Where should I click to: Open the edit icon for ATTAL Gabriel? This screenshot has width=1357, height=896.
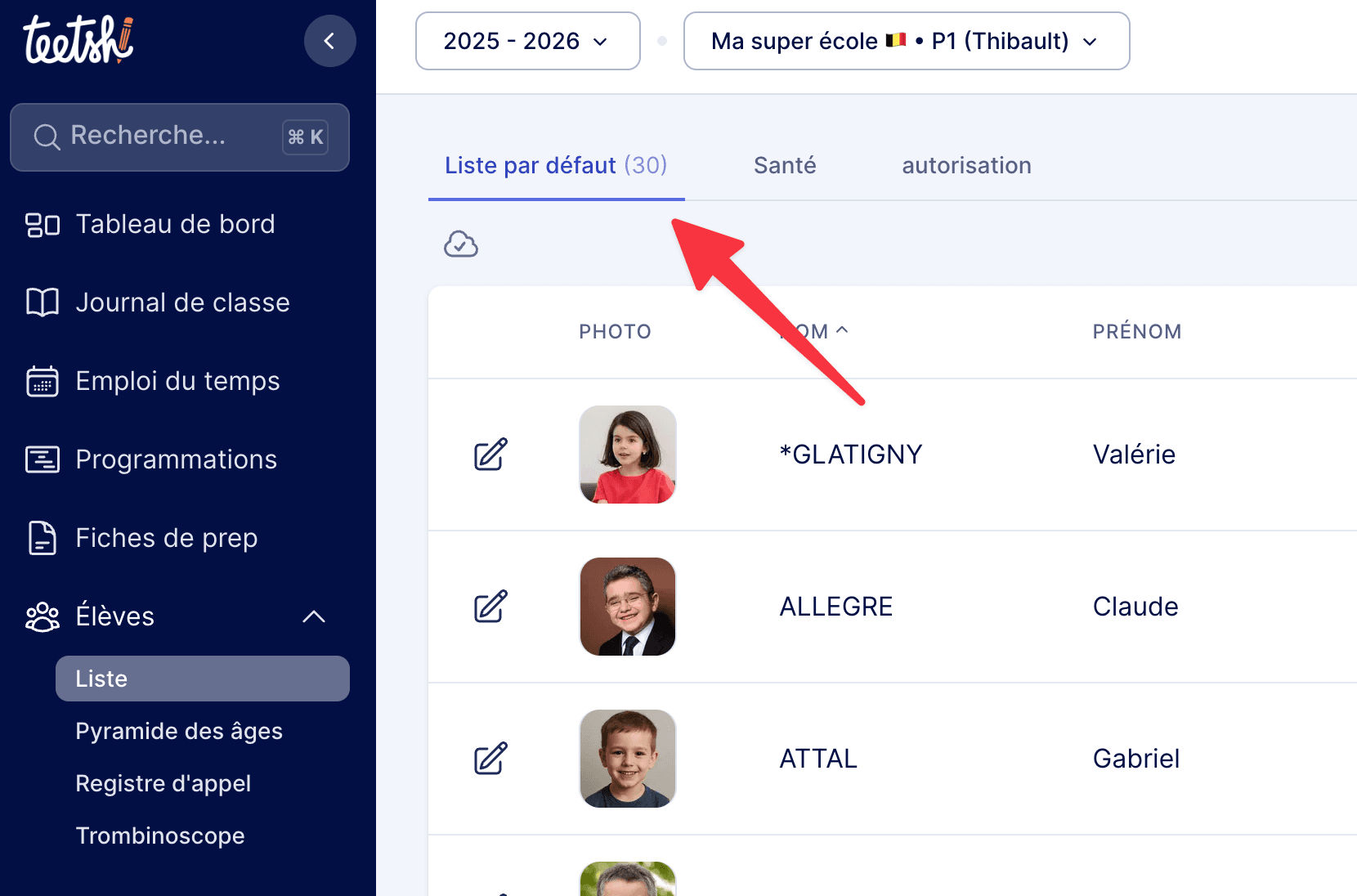pos(490,759)
